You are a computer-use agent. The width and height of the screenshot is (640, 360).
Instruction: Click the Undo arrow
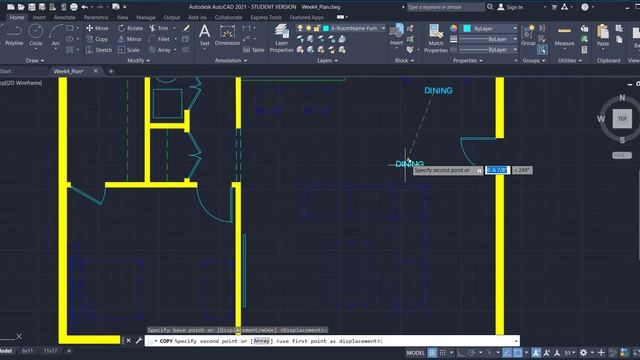tap(84, 7)
